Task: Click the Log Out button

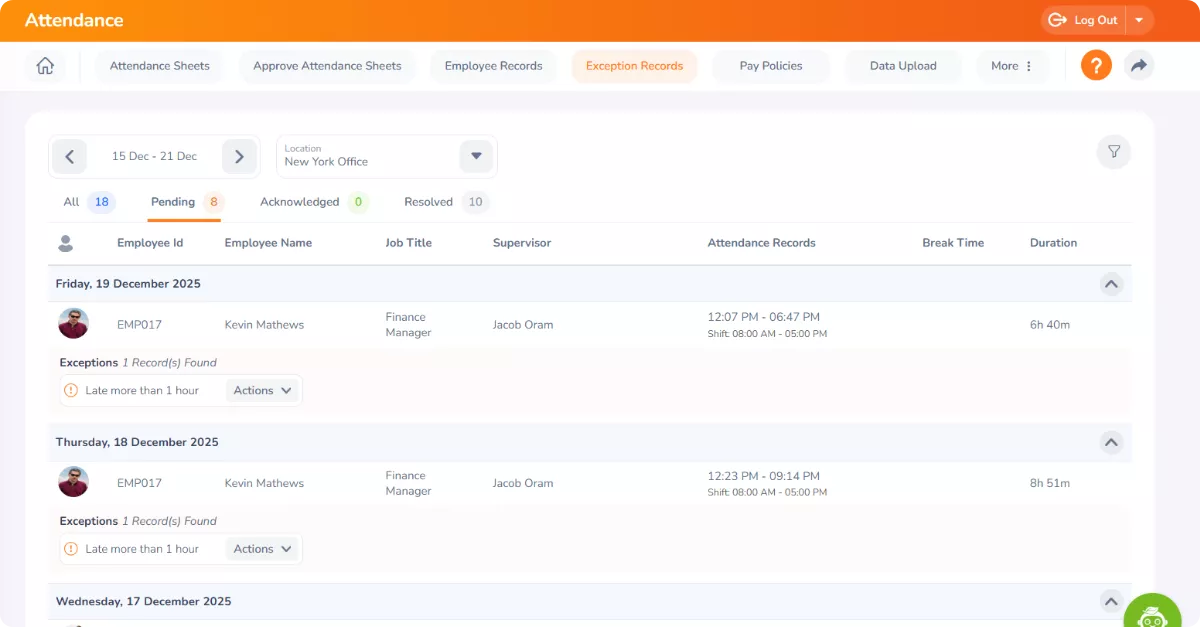Action: 1085,20
